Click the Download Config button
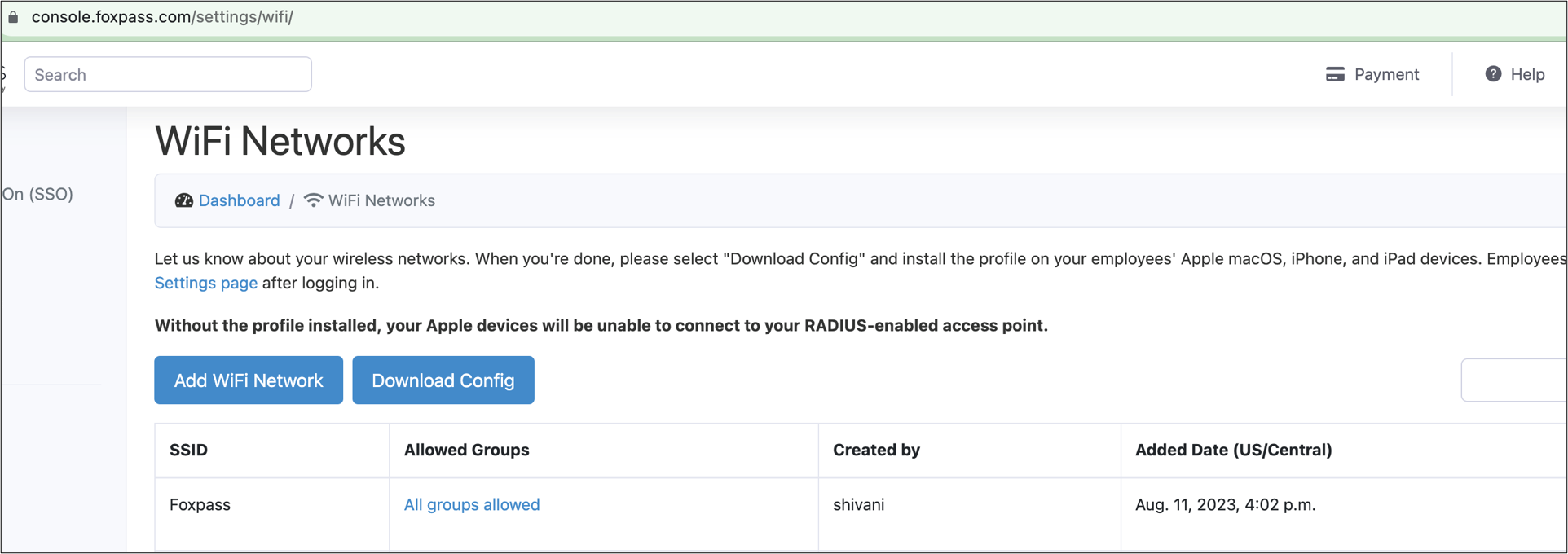Viewport: 1568px width, 554px height. 443,380
